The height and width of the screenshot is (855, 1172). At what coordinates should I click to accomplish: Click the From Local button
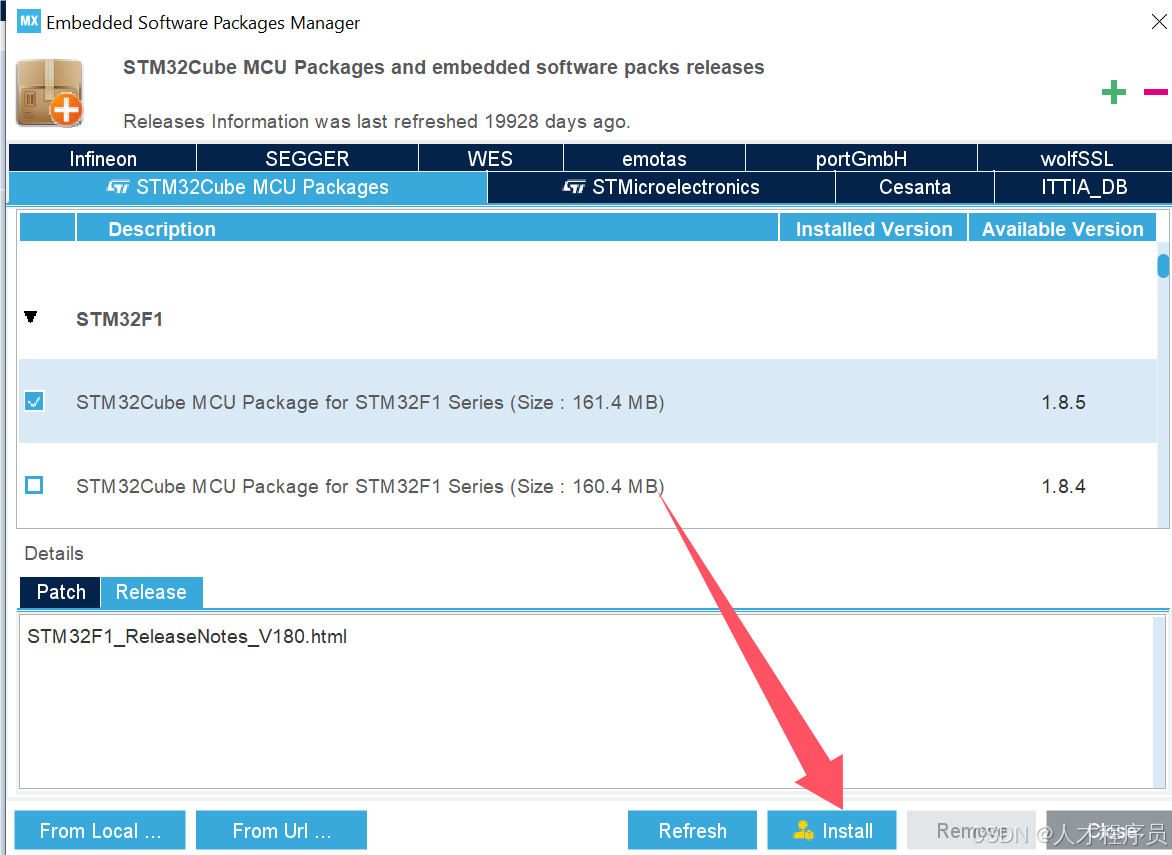(x=100, y=830)
